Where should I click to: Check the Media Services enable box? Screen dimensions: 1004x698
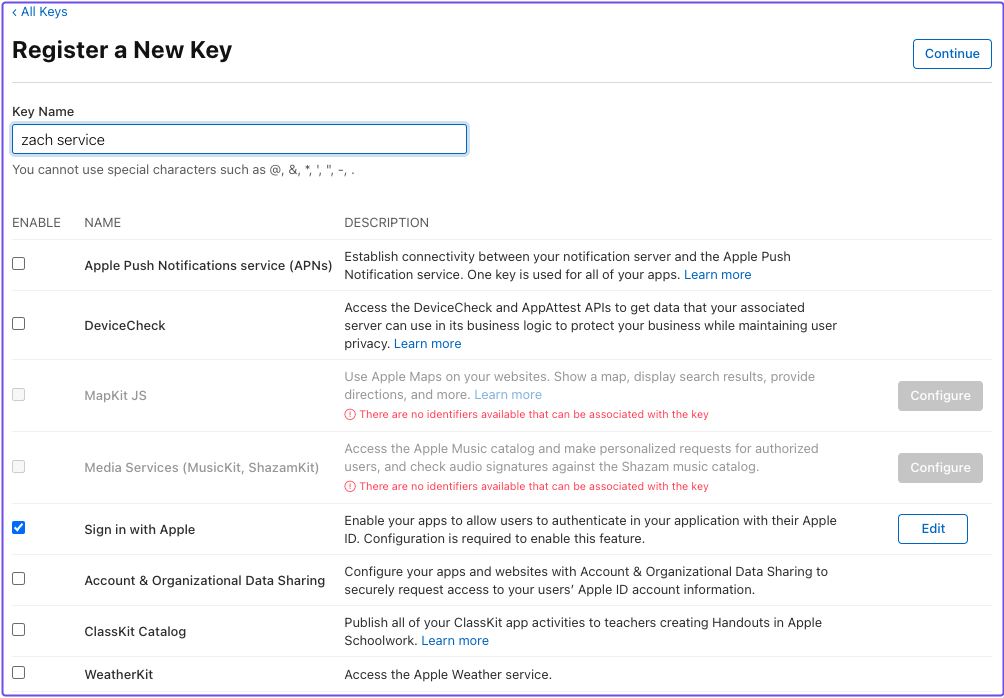pos(17,467)
